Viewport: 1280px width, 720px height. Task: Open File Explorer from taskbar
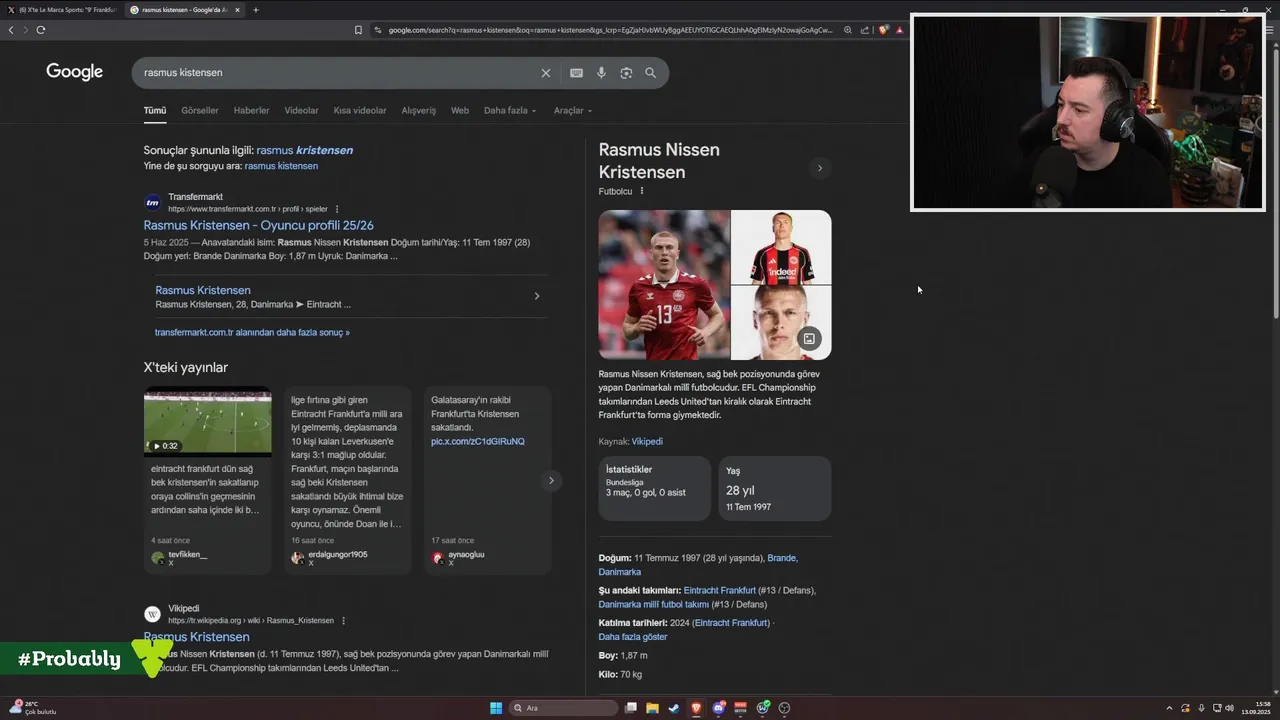[652, 708]
